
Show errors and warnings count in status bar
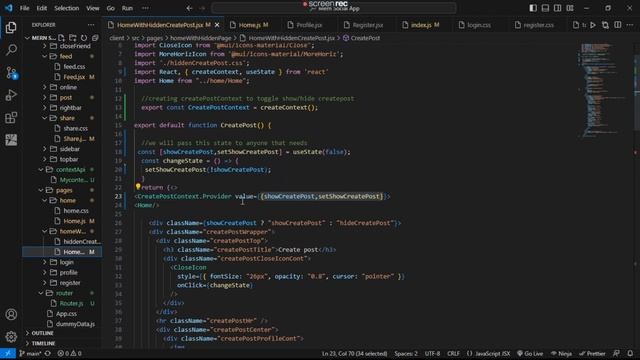pos(69,353)
